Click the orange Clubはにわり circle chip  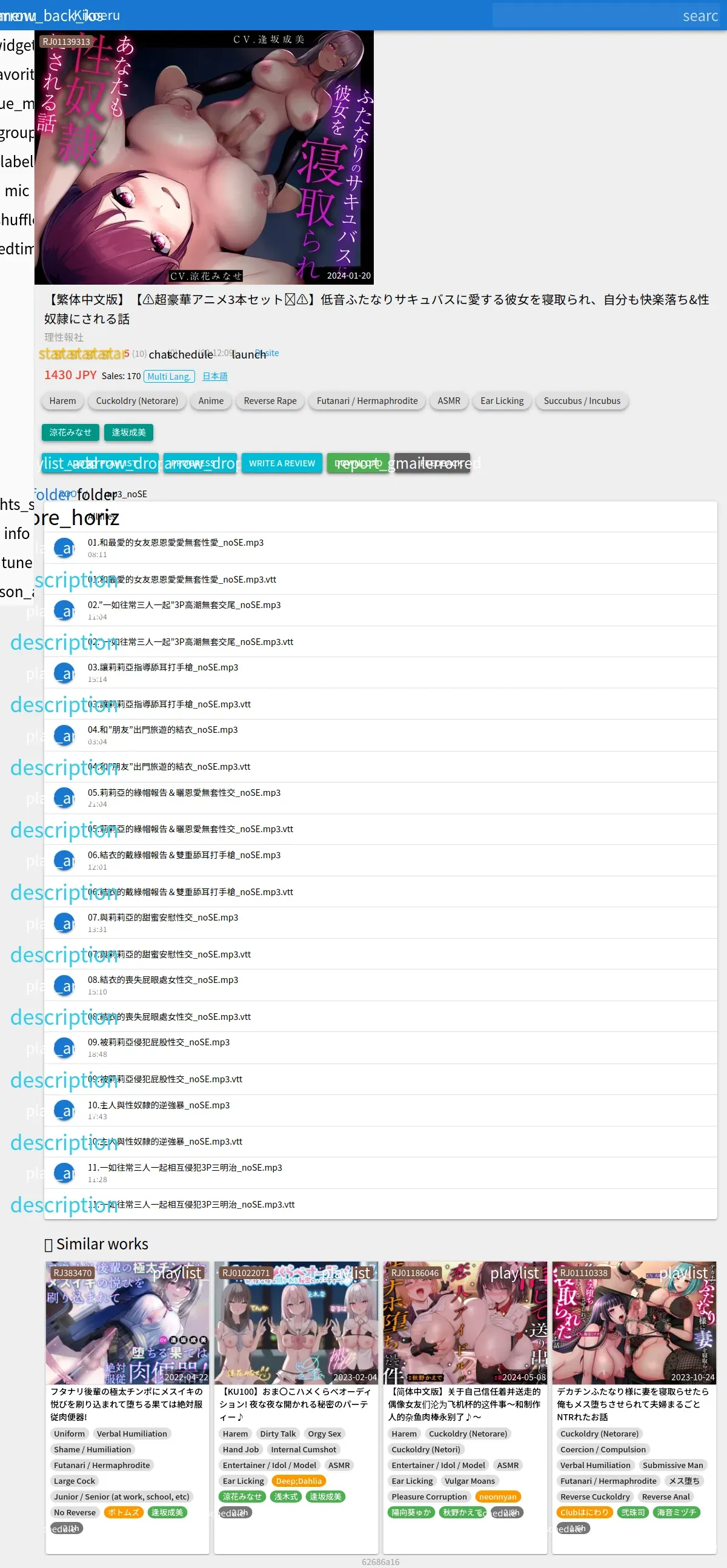[x=584, y=1513]
